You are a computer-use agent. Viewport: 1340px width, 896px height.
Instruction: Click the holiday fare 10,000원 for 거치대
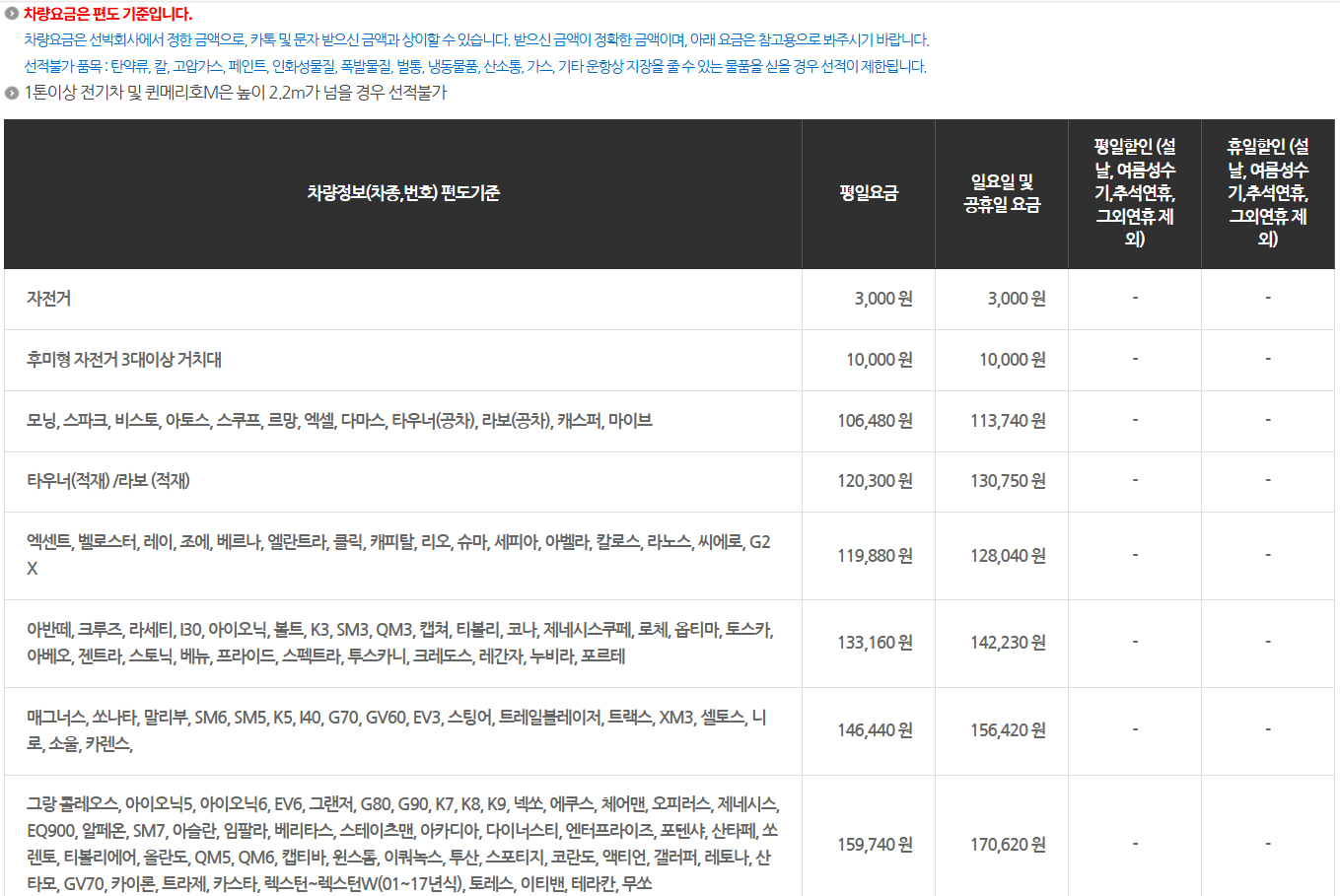(x=1013, y=360)
